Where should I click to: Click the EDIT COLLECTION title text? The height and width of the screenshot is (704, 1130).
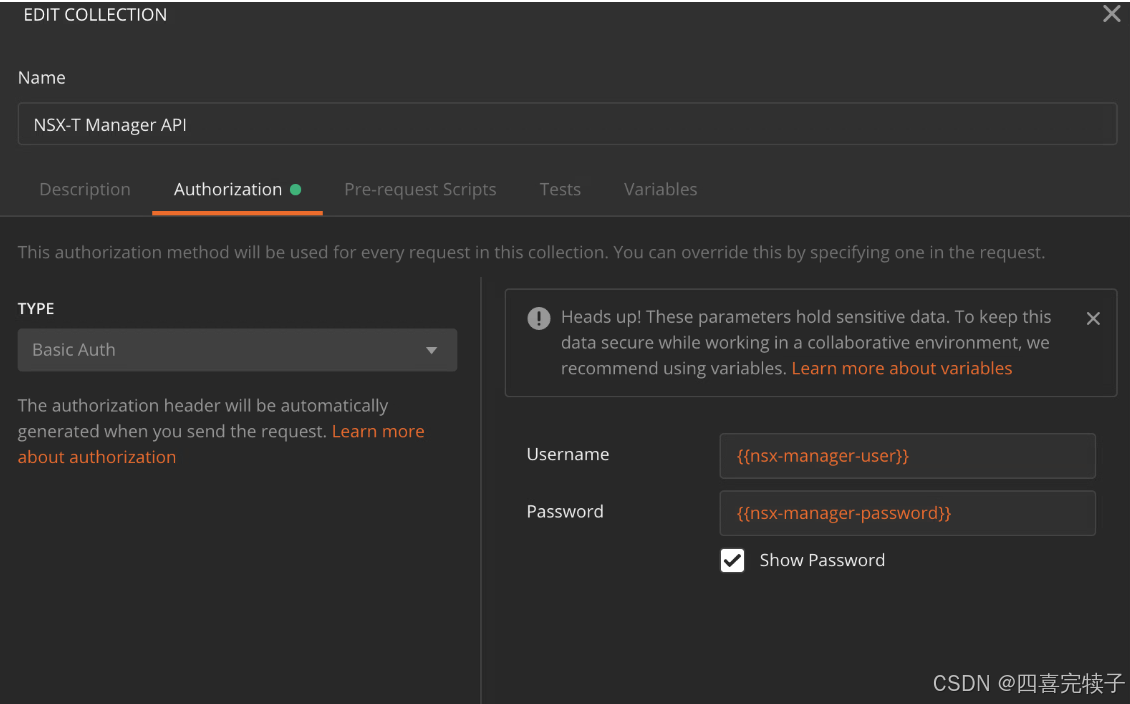click(95, 14)
